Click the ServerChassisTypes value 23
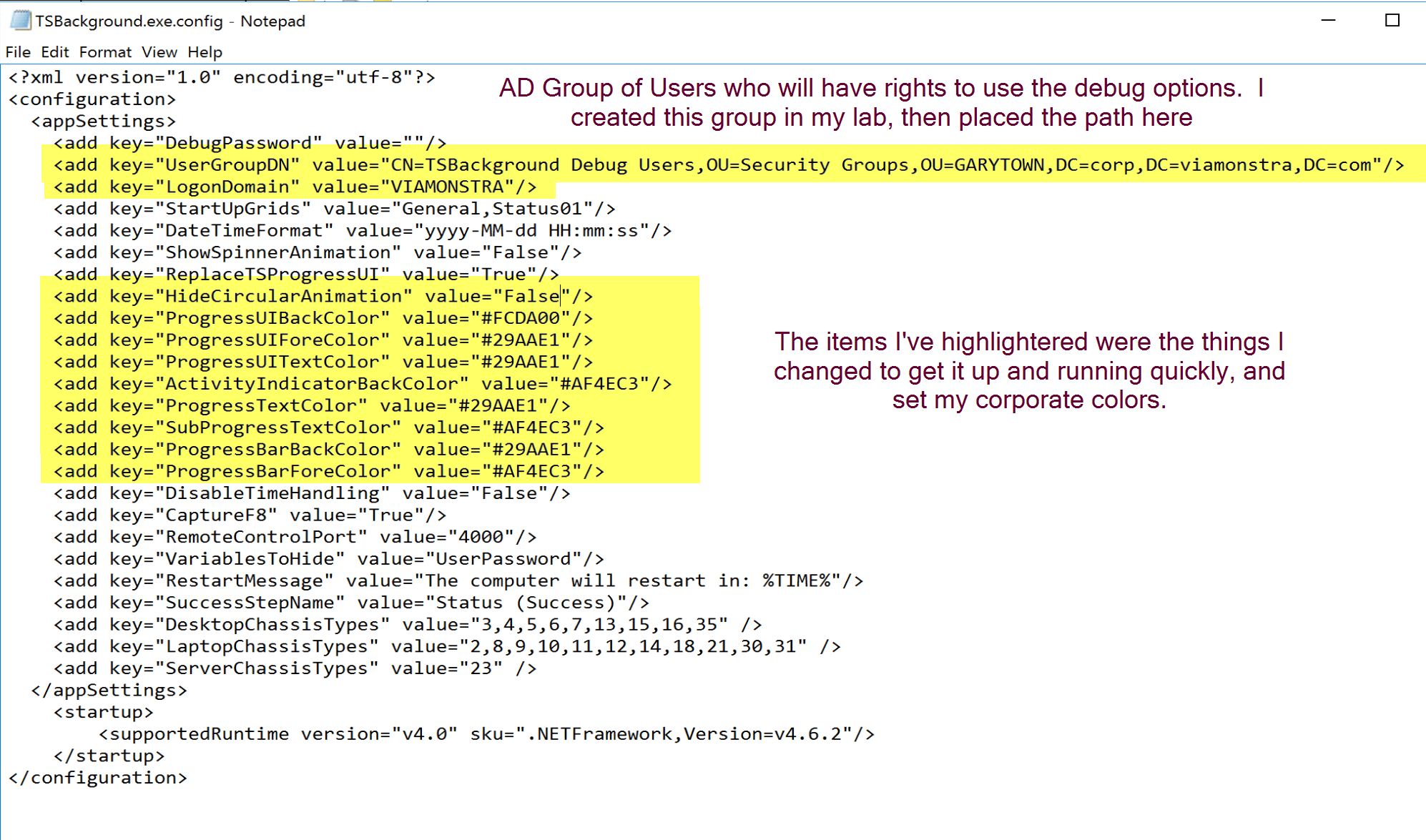1426x840 pixels. coord(481,668)
